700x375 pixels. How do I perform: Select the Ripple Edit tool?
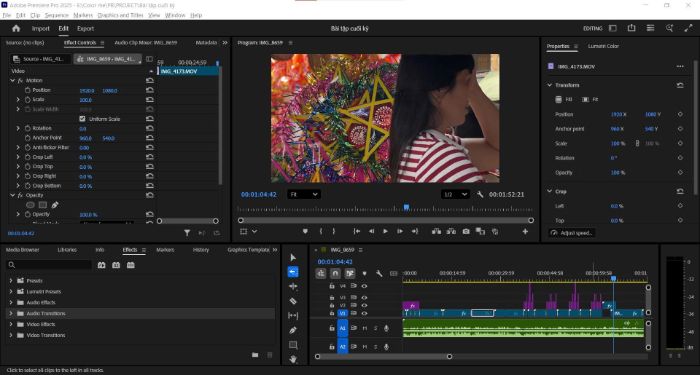tap(293, 286)
